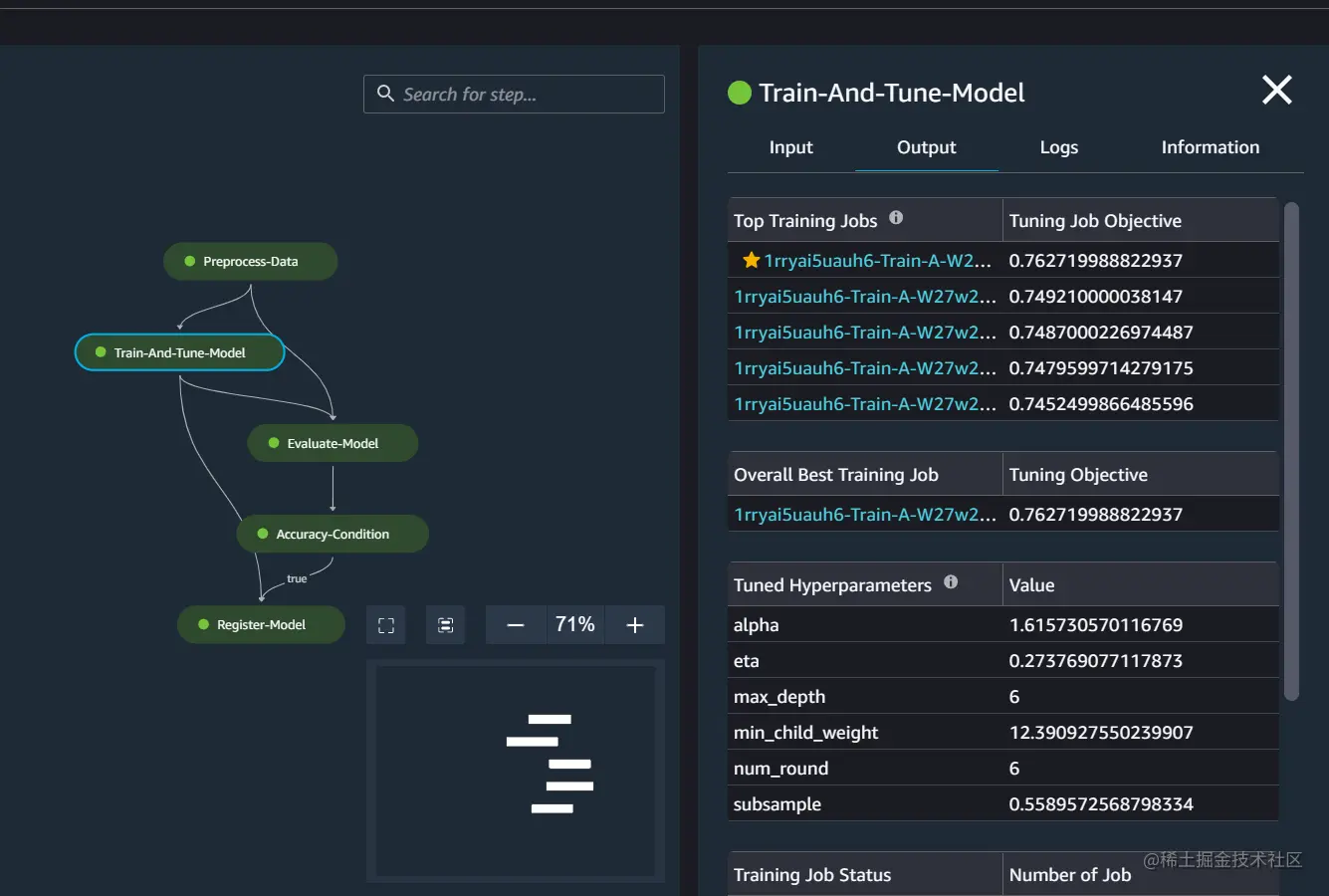
Task: Click the num_round hyperparameter name
Action: pos(781,769)
